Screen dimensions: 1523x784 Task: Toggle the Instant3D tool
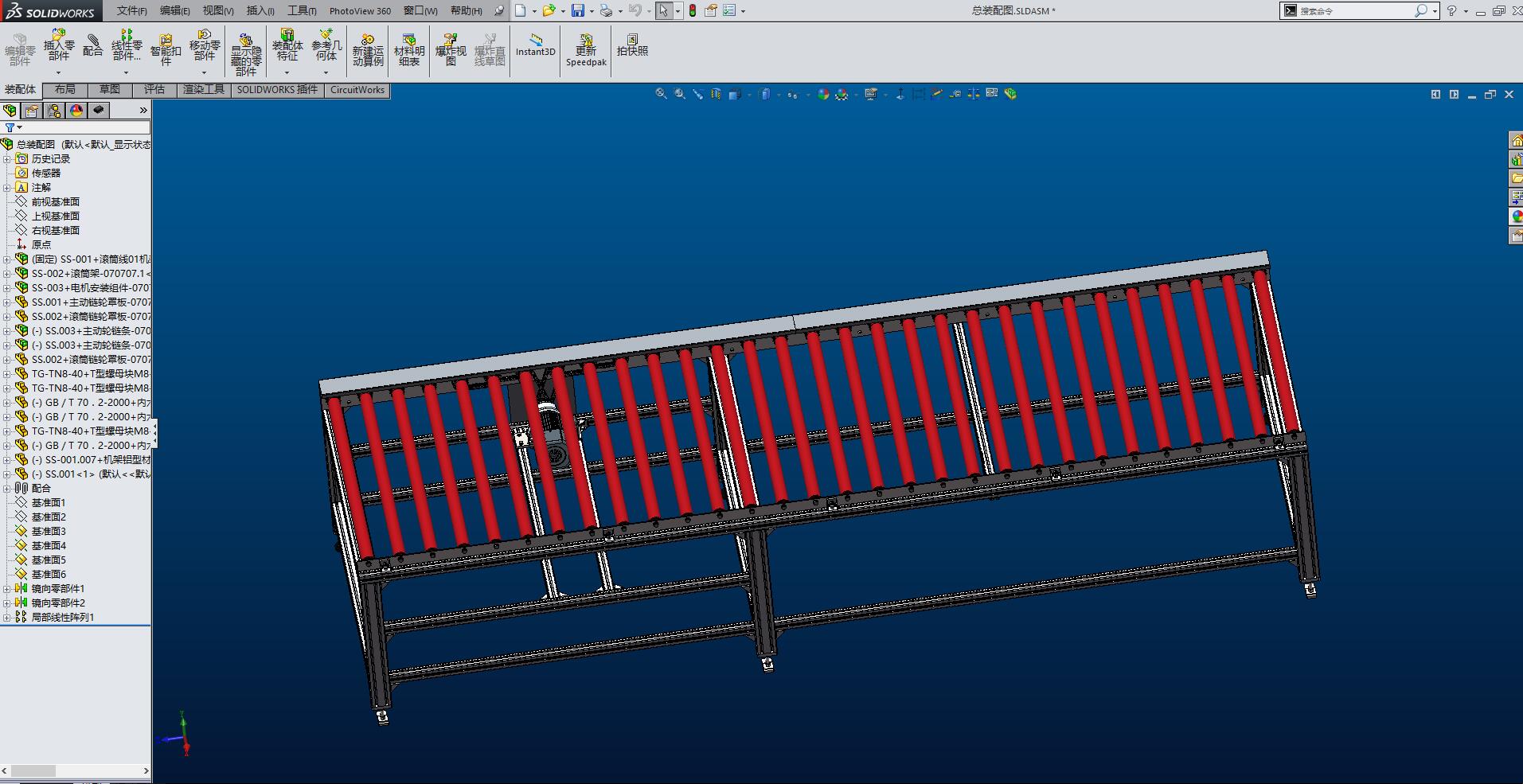tap(535, 45)
